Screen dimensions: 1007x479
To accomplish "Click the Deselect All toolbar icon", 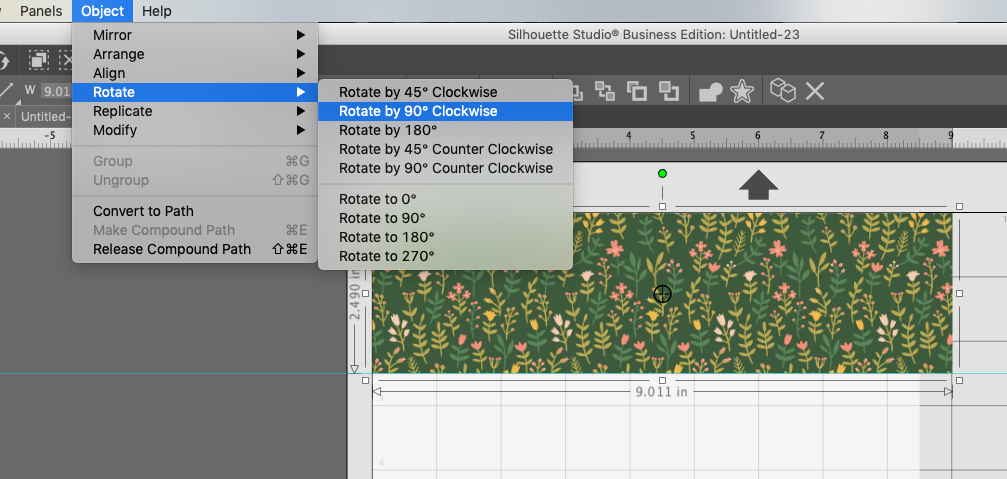I will click(65, 61).
